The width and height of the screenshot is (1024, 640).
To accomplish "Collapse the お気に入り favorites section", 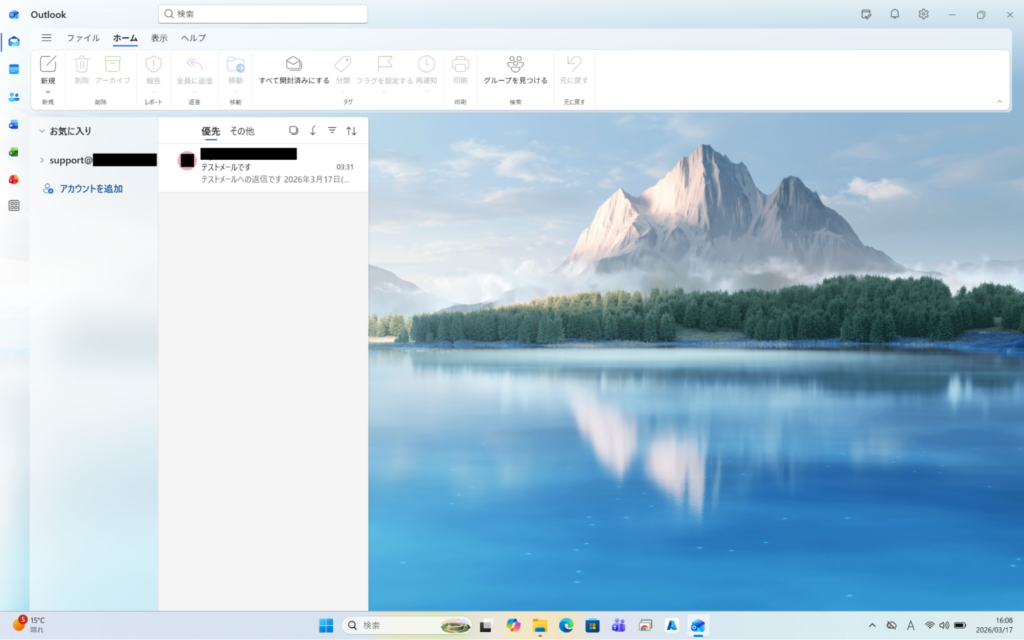I will (x=41, y=131).
